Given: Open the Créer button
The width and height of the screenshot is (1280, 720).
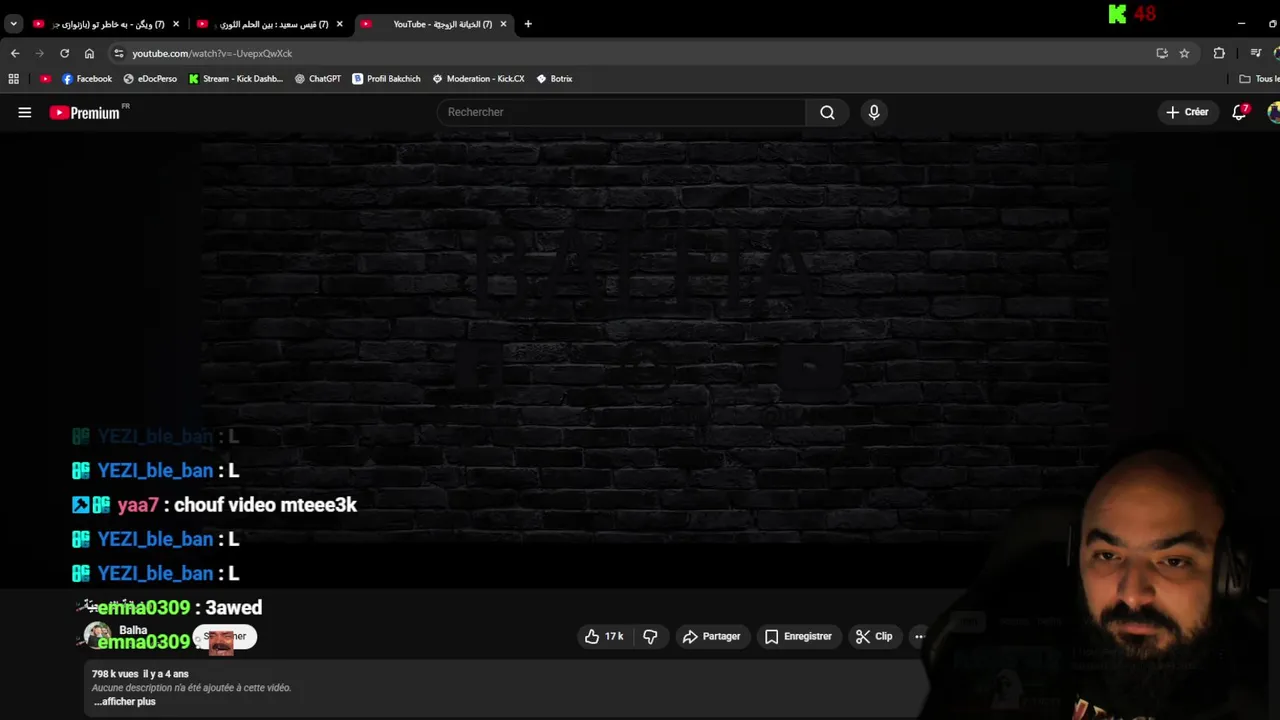Looking at the screenshot, I should pyautogui.click(x=1187, y=112).
